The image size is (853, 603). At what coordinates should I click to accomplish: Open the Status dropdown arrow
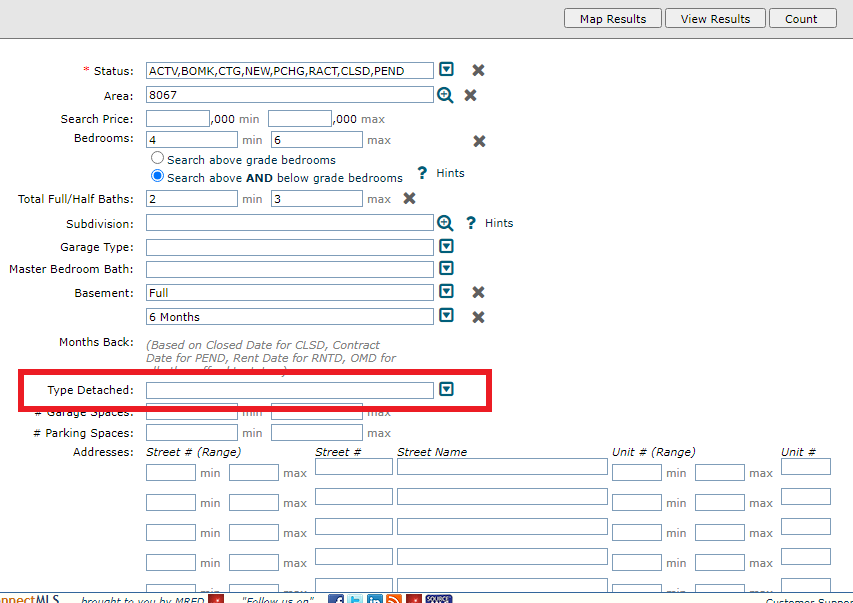(446, 69)
